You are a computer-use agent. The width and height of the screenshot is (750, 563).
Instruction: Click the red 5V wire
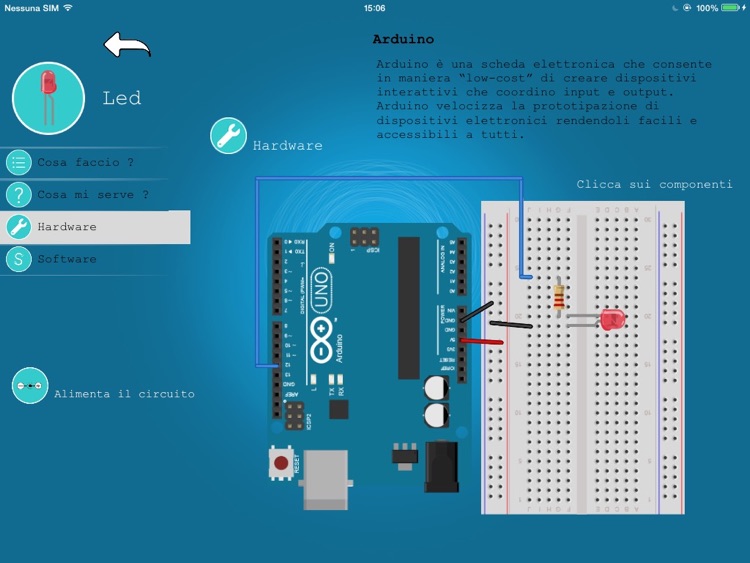[x=481, y=342]
